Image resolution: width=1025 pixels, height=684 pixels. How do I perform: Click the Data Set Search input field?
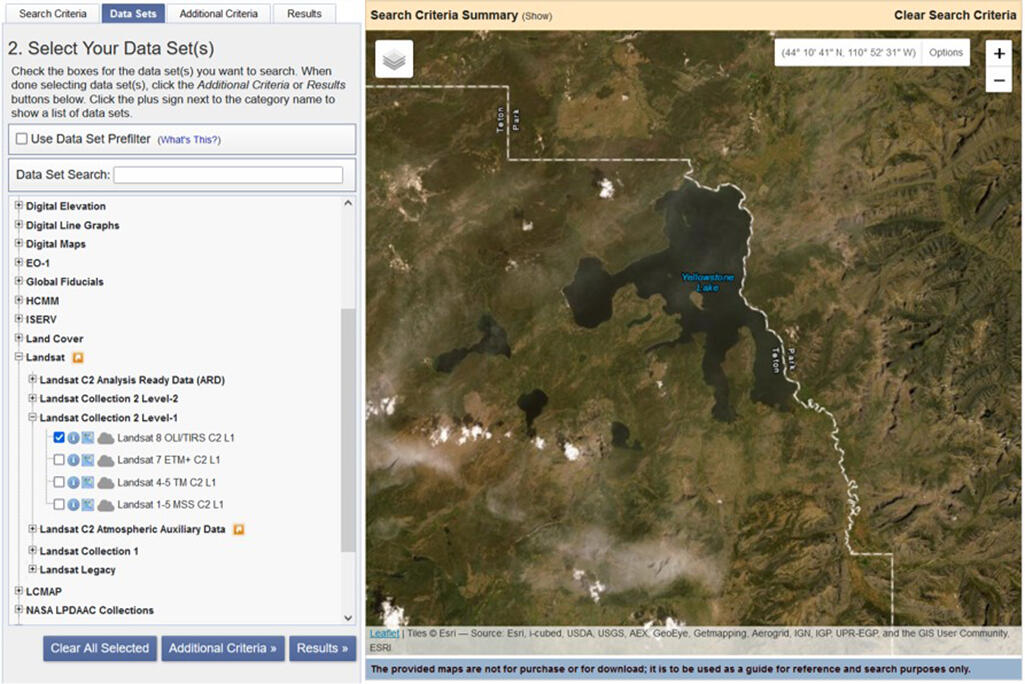click(x=228, y=175)
